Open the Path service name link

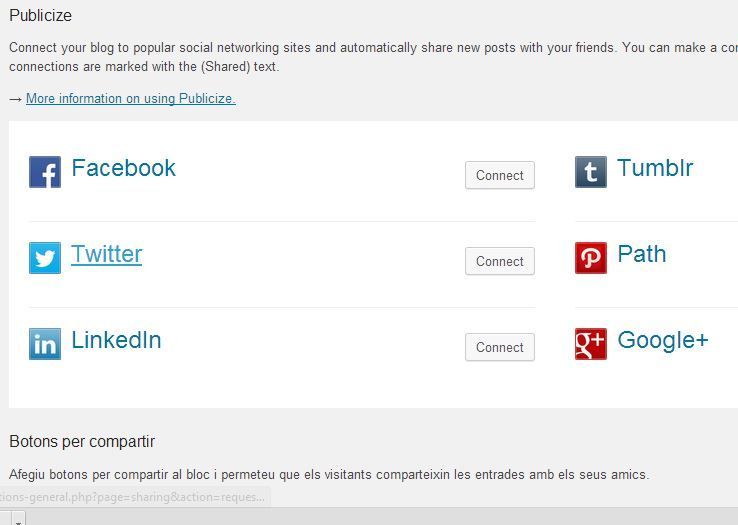click(x=642, y=254)
